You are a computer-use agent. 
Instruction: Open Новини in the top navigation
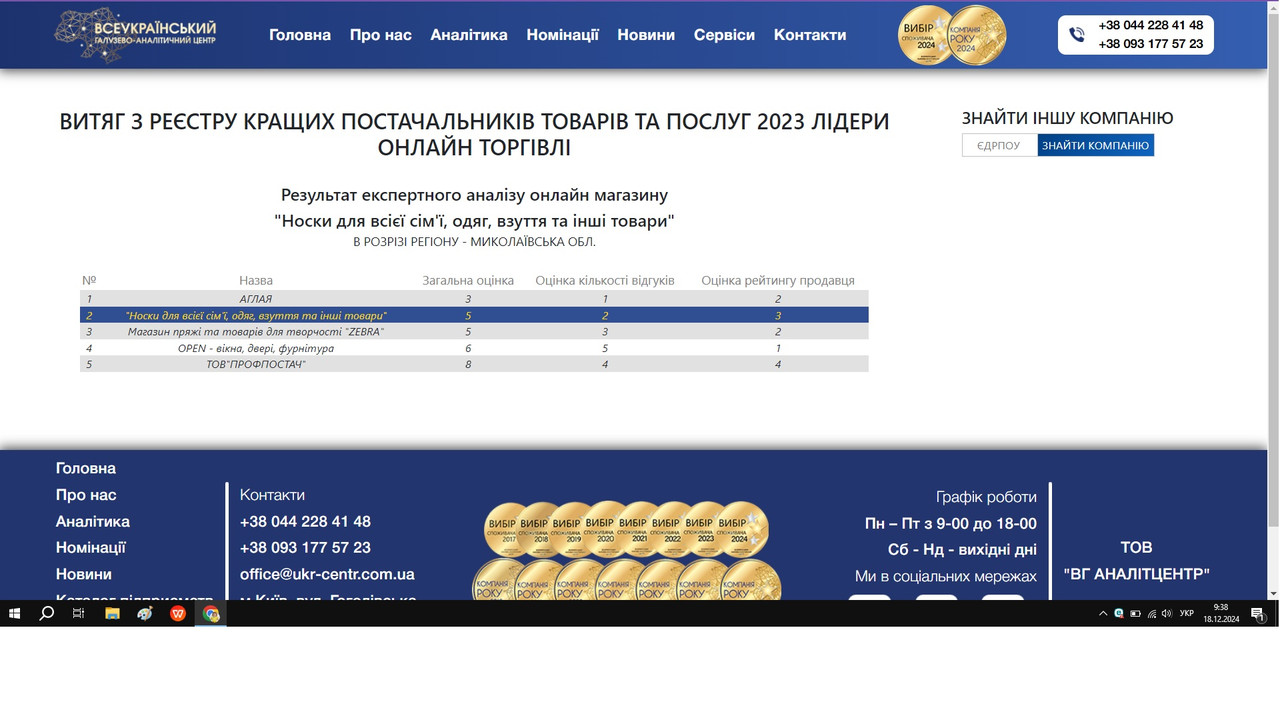pyautogui.click(x=646, y=35)
